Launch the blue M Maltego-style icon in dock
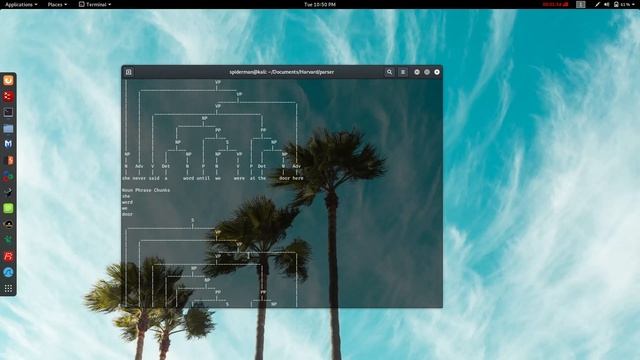The height and width of the screenshot is (360, 640). coord(8,144)
